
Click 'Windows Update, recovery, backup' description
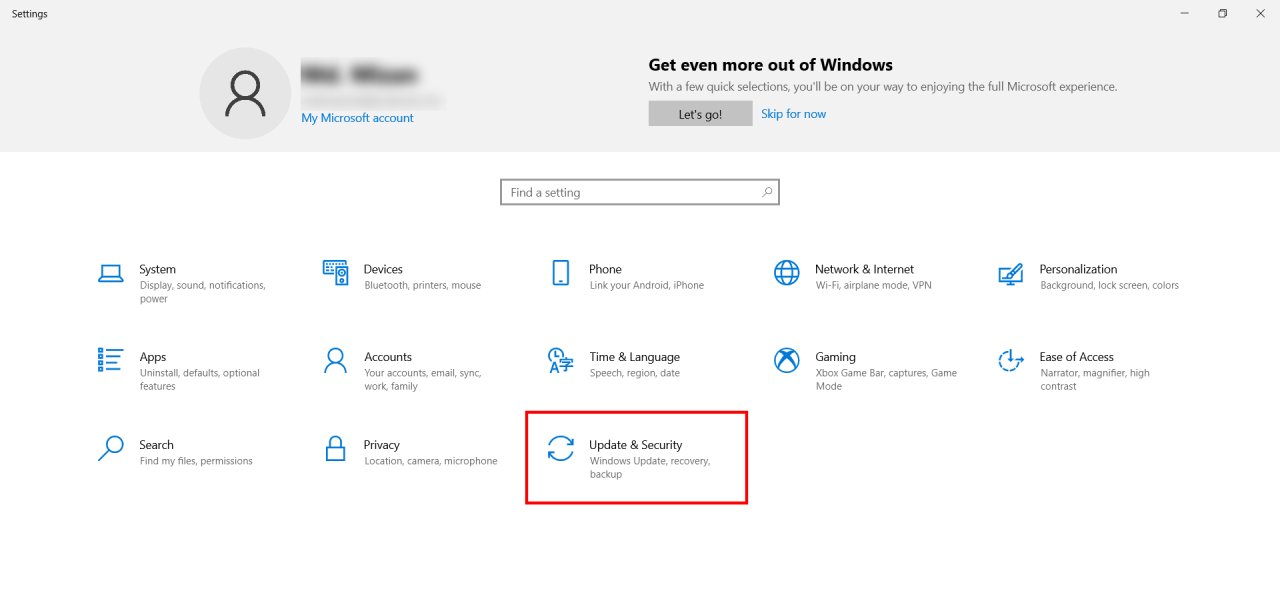coord(650,468)
